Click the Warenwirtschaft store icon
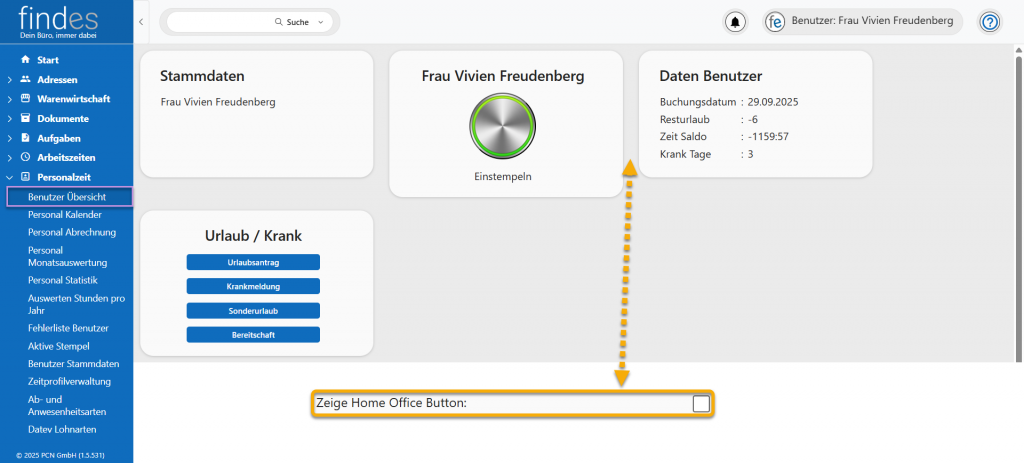 point(26,99)
